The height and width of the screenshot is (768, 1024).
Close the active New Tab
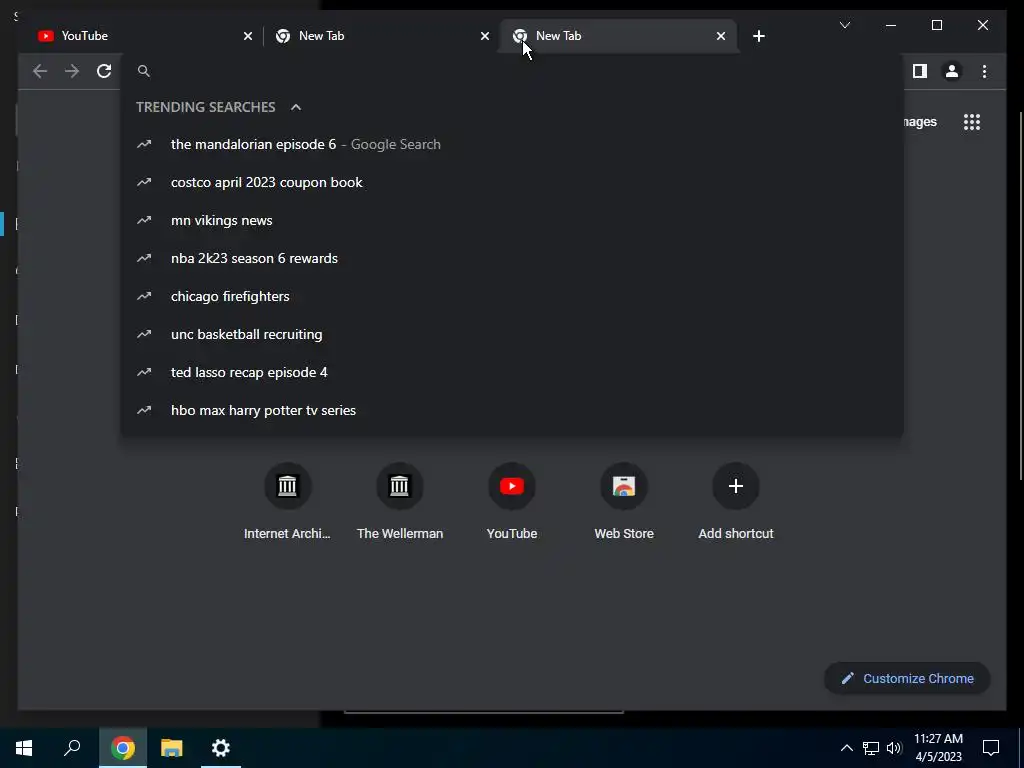click(720, 36)
